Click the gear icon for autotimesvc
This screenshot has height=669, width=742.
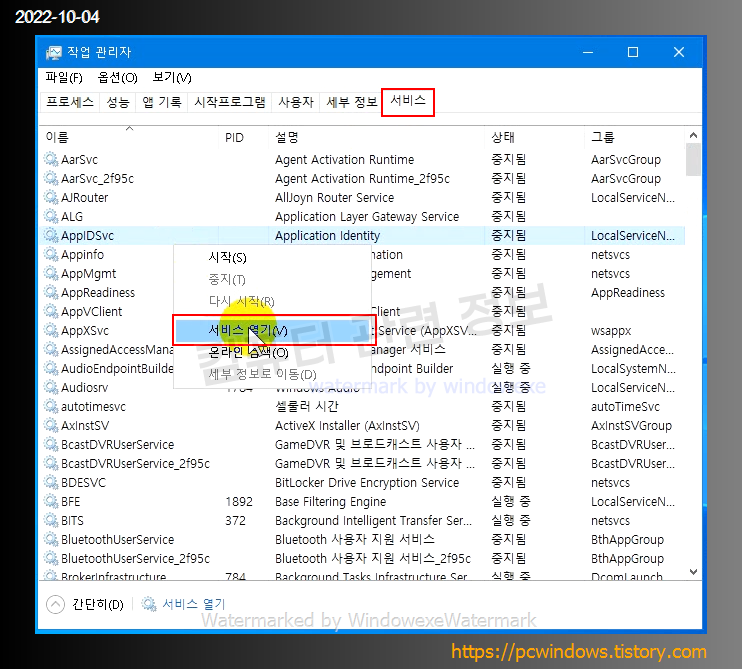click(x=51, y=406)
